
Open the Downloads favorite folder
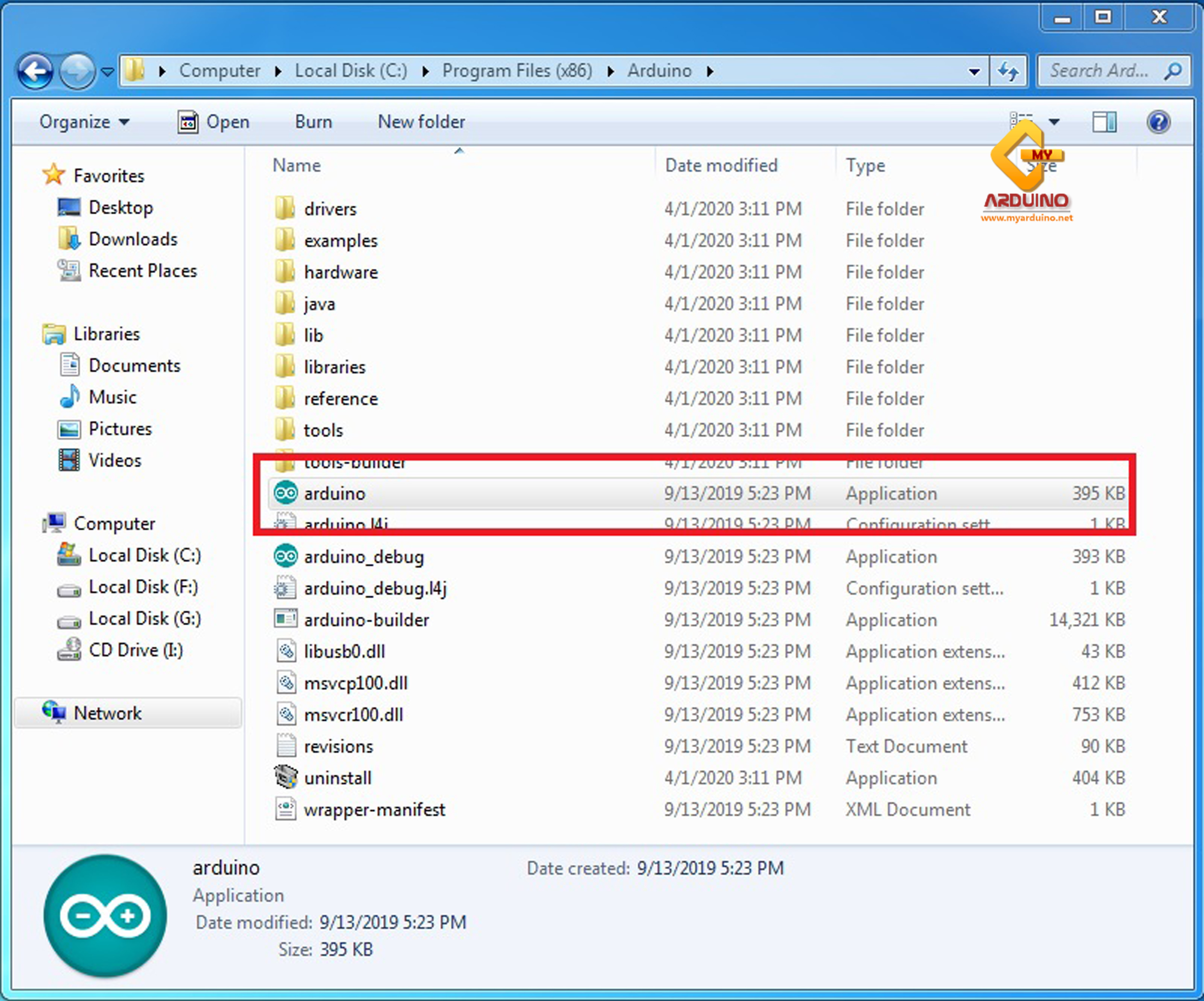point(132,239)
